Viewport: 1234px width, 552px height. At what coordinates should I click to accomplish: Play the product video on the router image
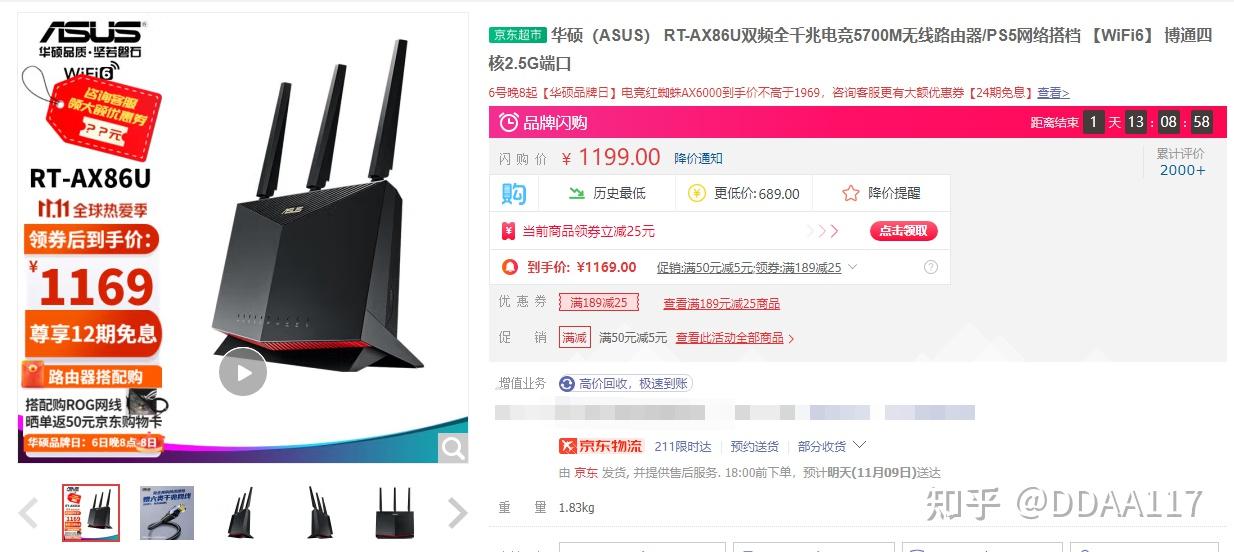tap(243, 371)
